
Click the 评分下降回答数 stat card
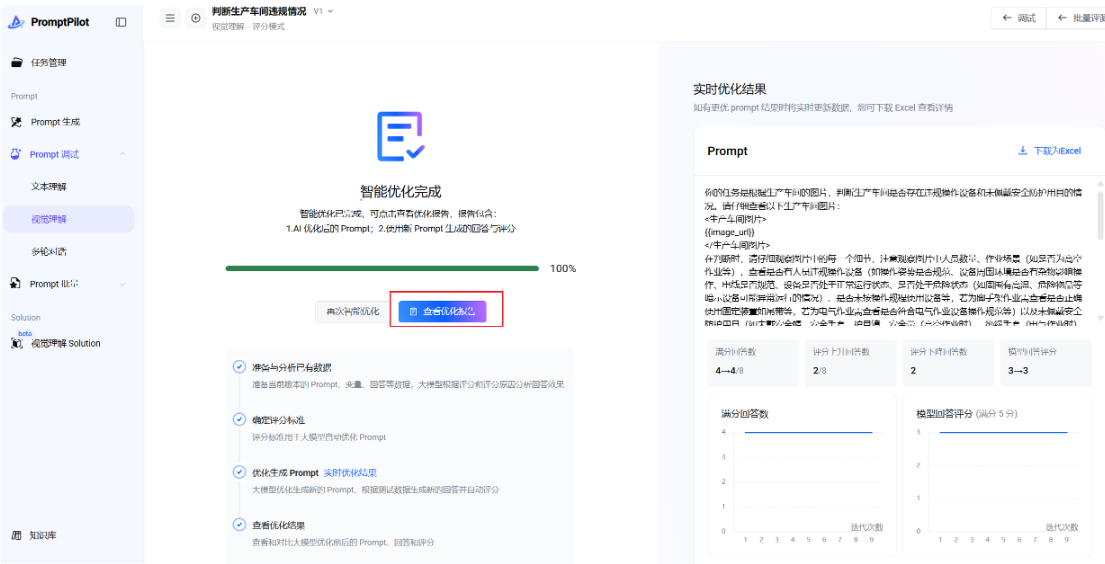[x=948, y=362]
